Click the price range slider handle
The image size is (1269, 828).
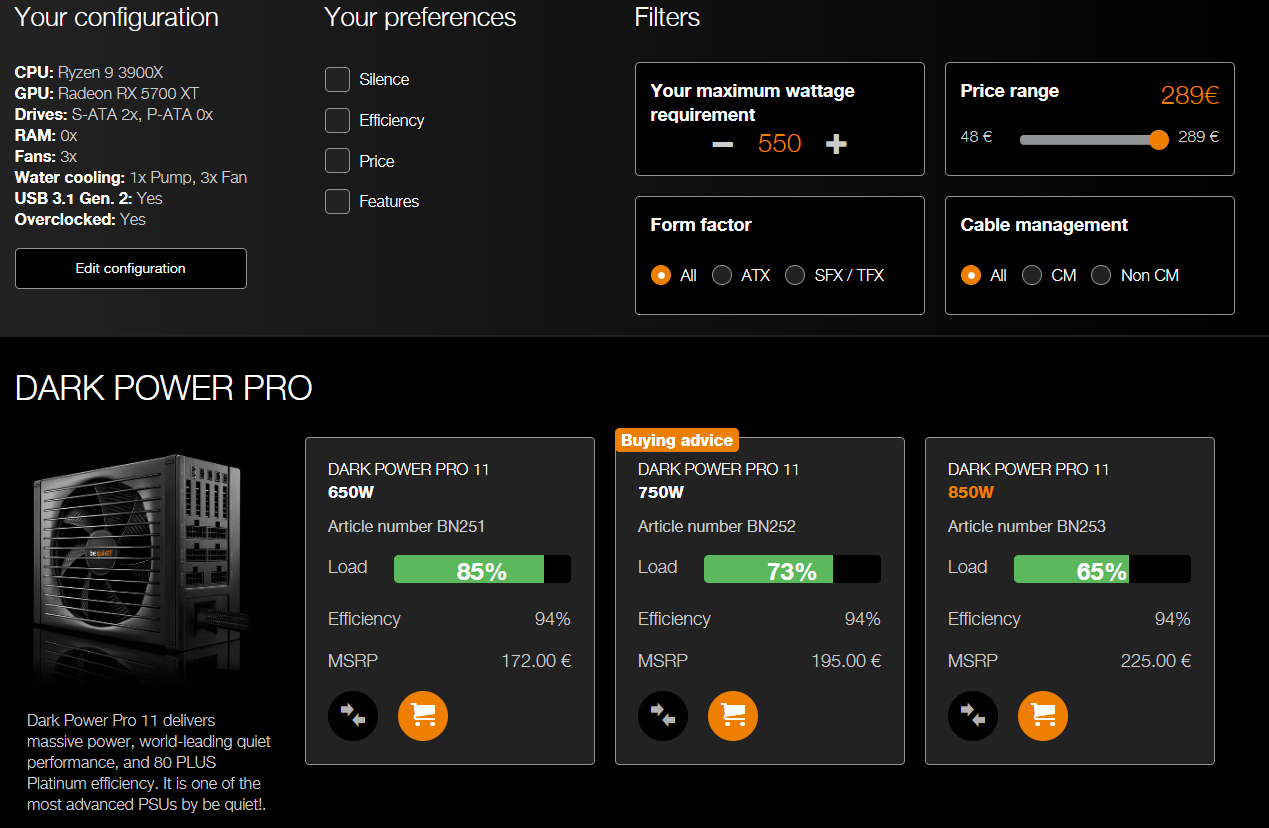click(1159, 140)
